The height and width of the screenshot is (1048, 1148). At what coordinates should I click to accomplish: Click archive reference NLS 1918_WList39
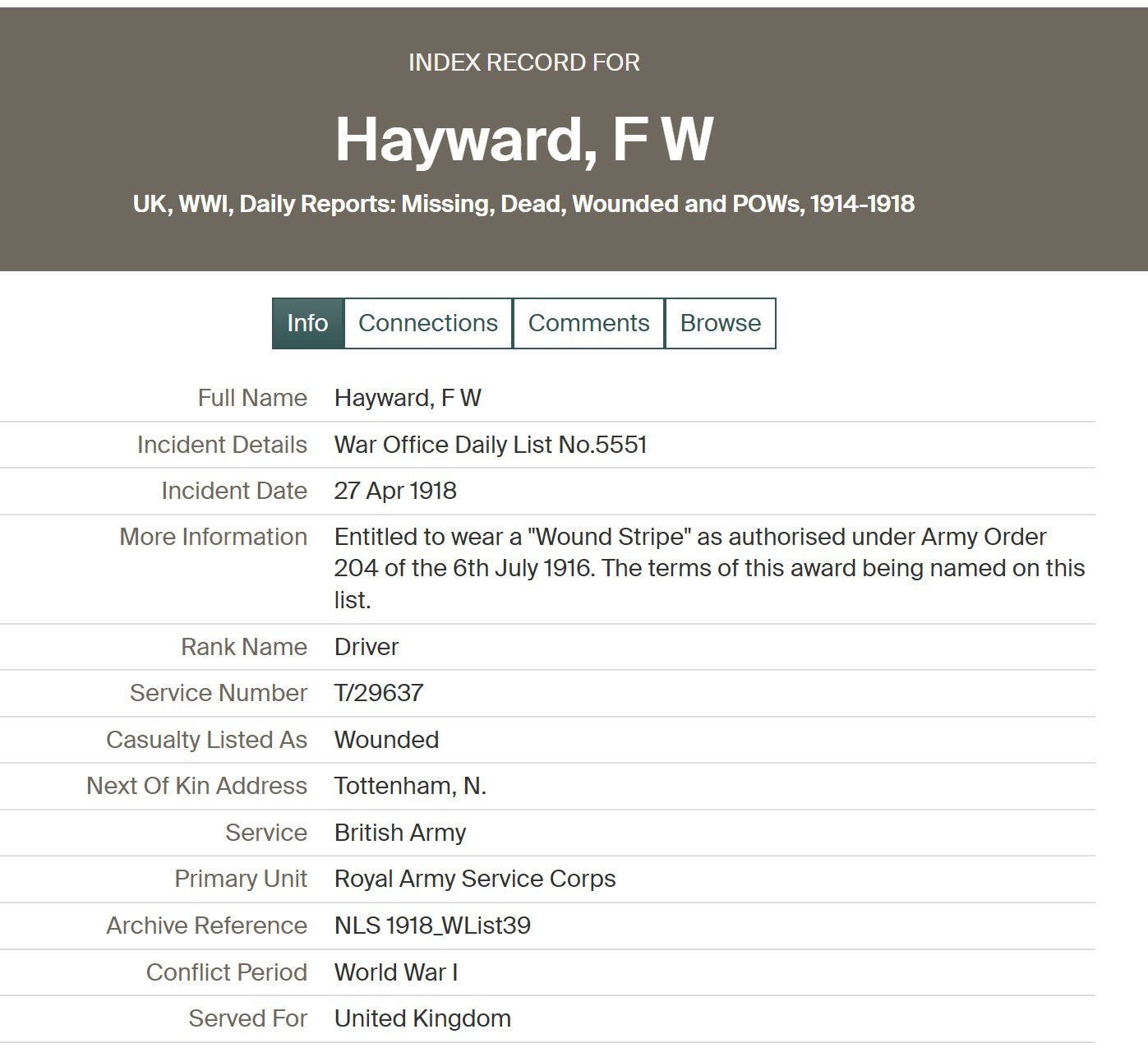432,926
